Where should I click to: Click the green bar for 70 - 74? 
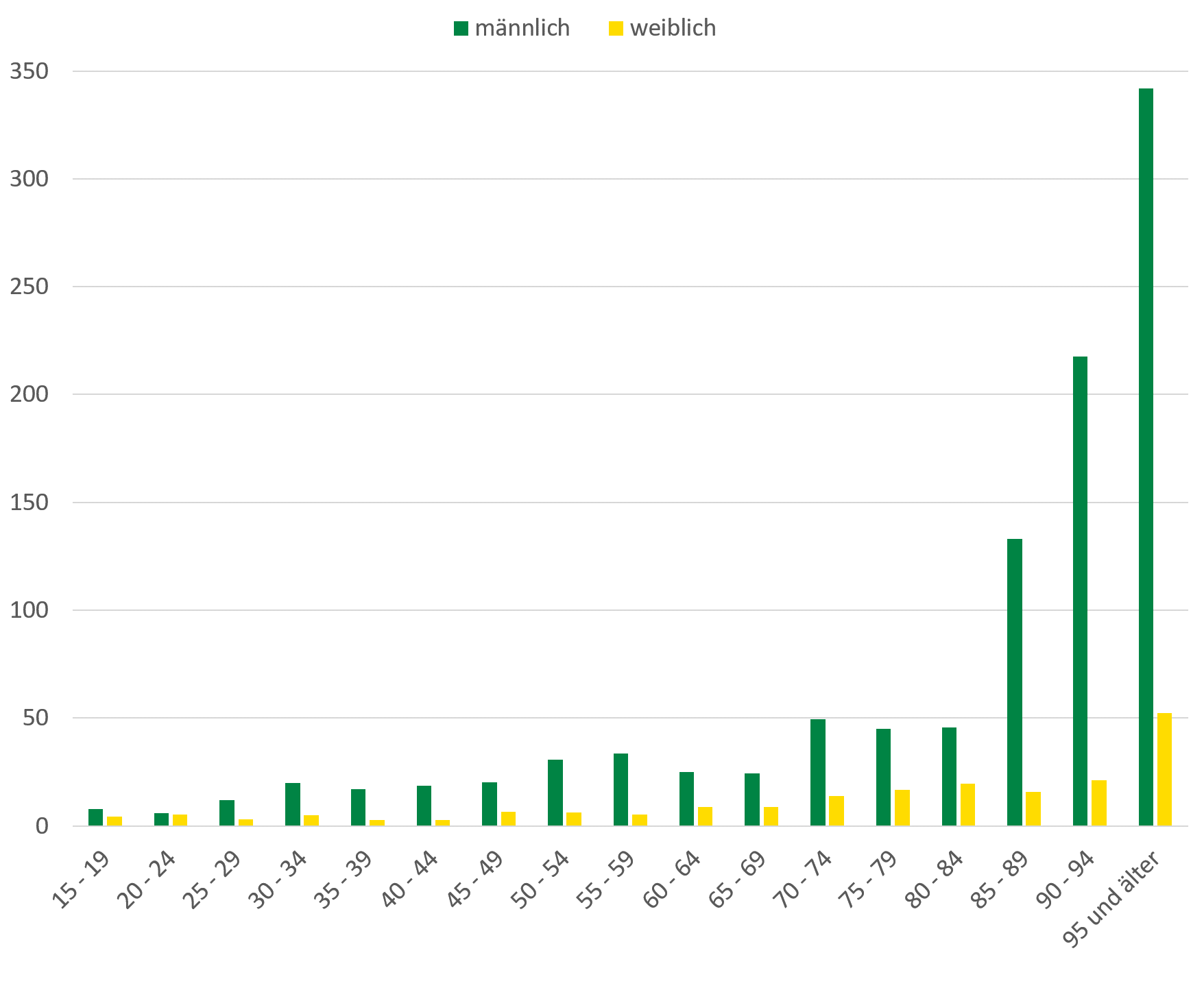click(x=818, y=773)
